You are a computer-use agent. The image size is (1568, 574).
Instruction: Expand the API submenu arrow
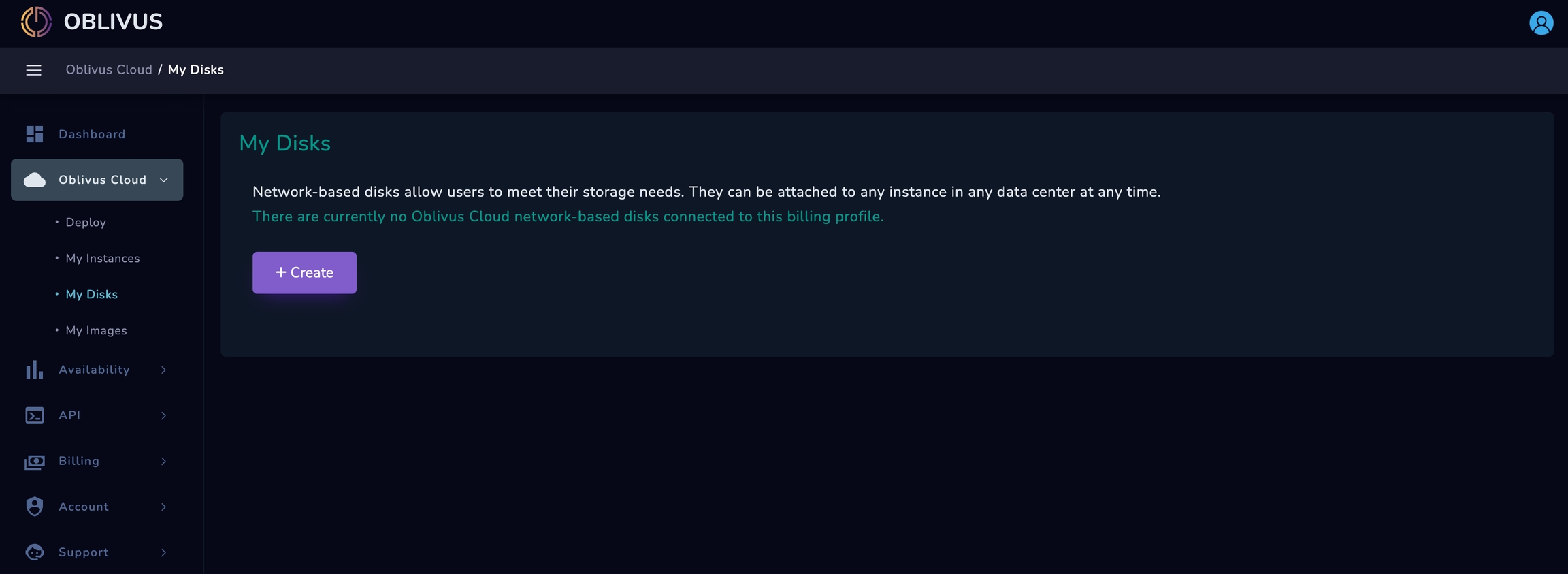tap(164, 415)
